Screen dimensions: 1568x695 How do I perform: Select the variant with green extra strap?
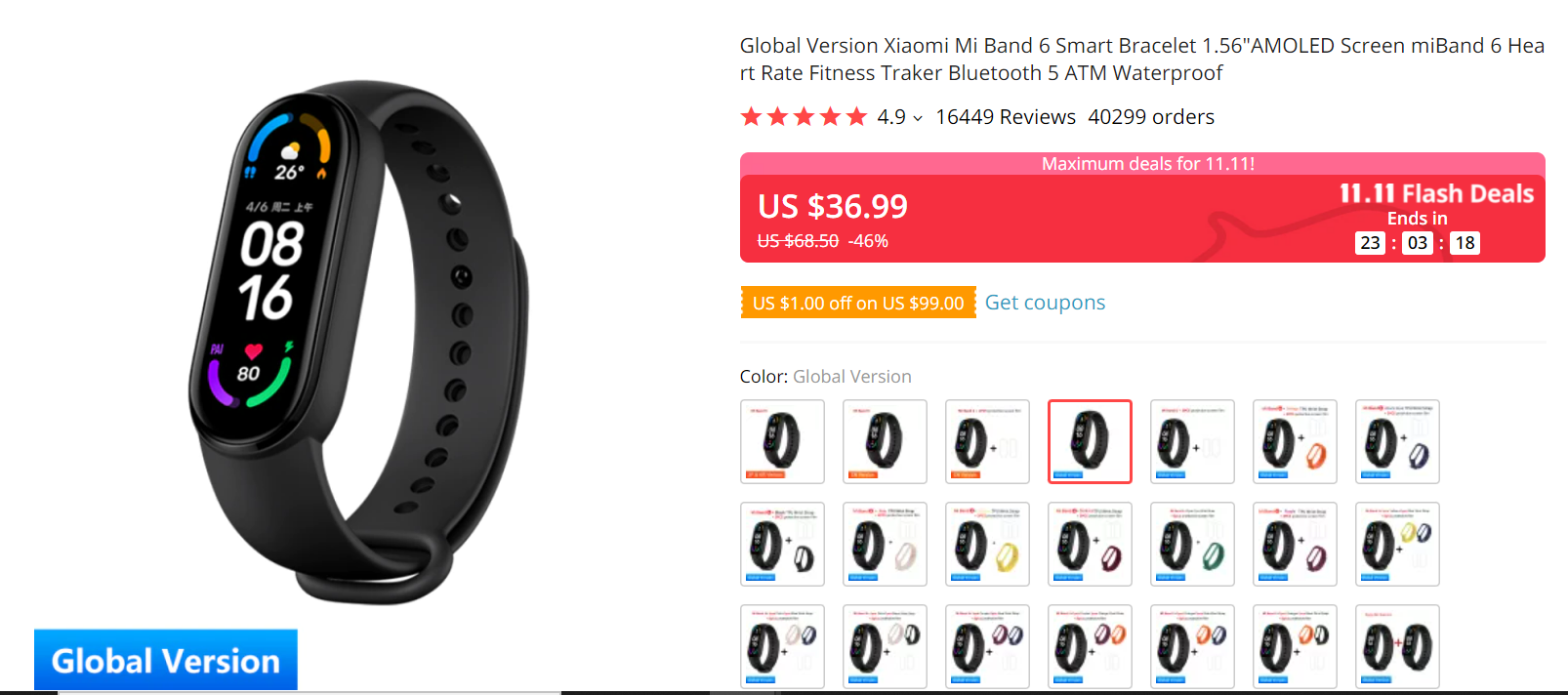1192,545
